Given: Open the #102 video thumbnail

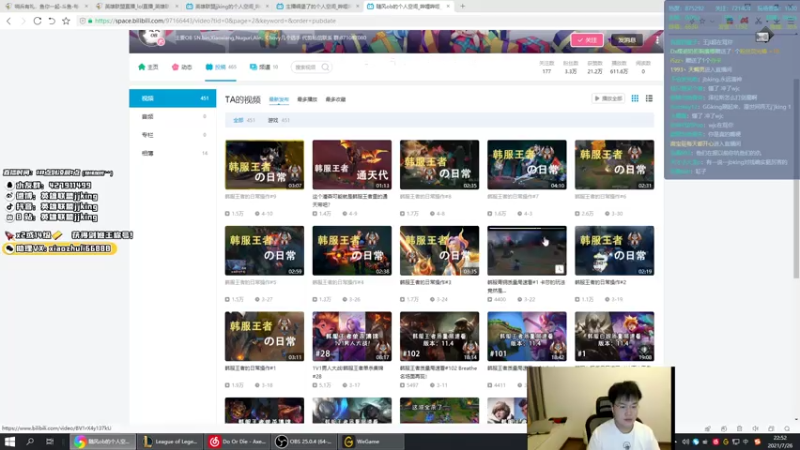Looking at the screenshot, I should 439,336.
